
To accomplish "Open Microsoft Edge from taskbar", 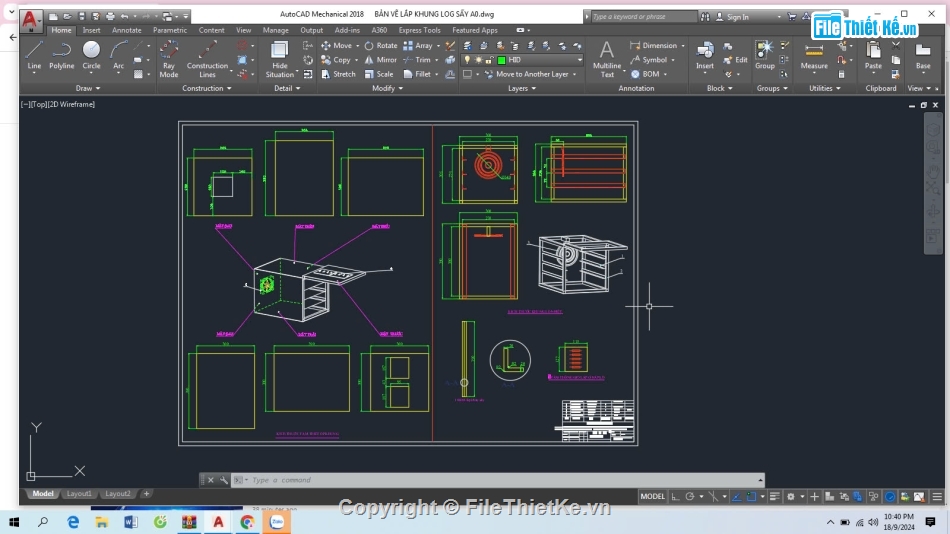I will click(x=73, y=522).
